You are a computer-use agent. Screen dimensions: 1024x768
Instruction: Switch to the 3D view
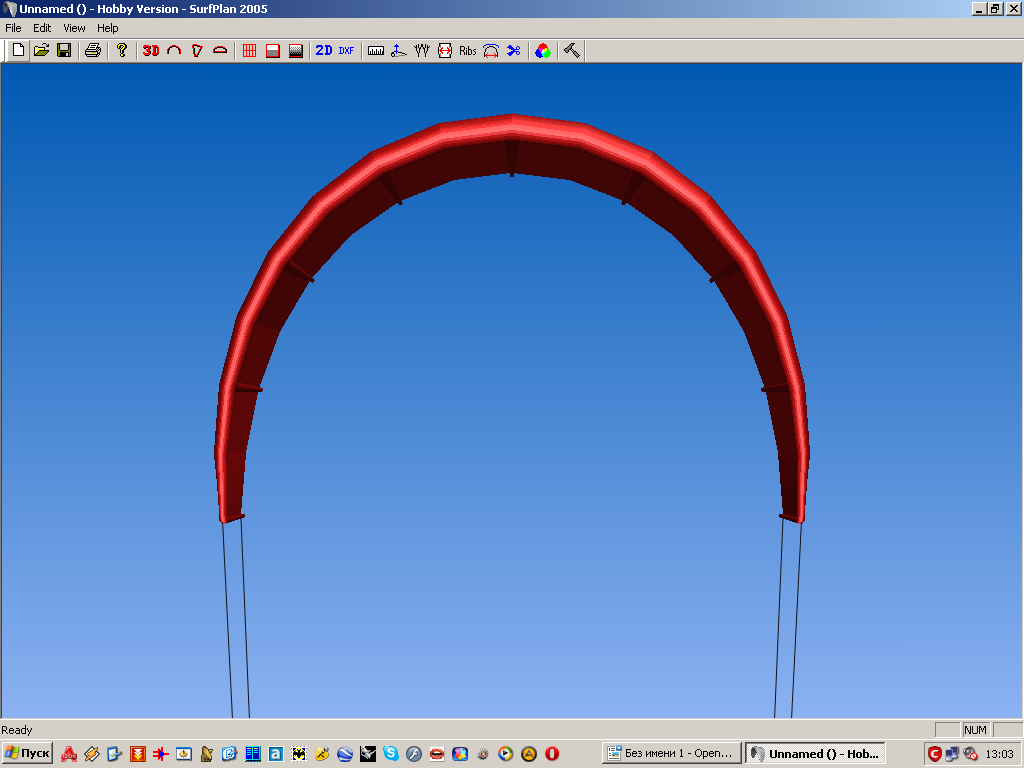coord(151,50)
